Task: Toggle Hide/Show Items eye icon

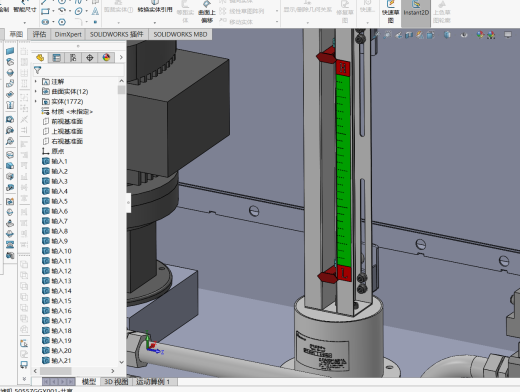Action: (x=464, y=35)
